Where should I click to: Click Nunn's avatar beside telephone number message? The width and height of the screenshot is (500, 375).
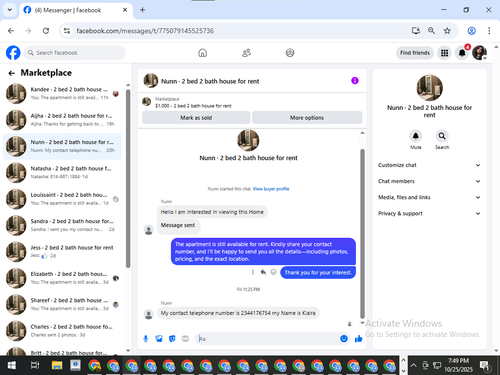149,314
